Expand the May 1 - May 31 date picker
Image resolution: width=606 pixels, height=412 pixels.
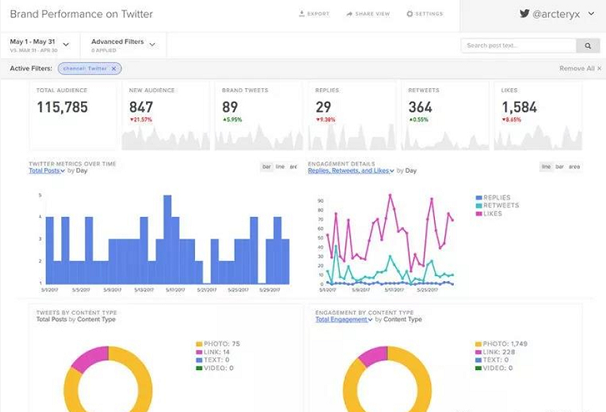click(66, 44)
